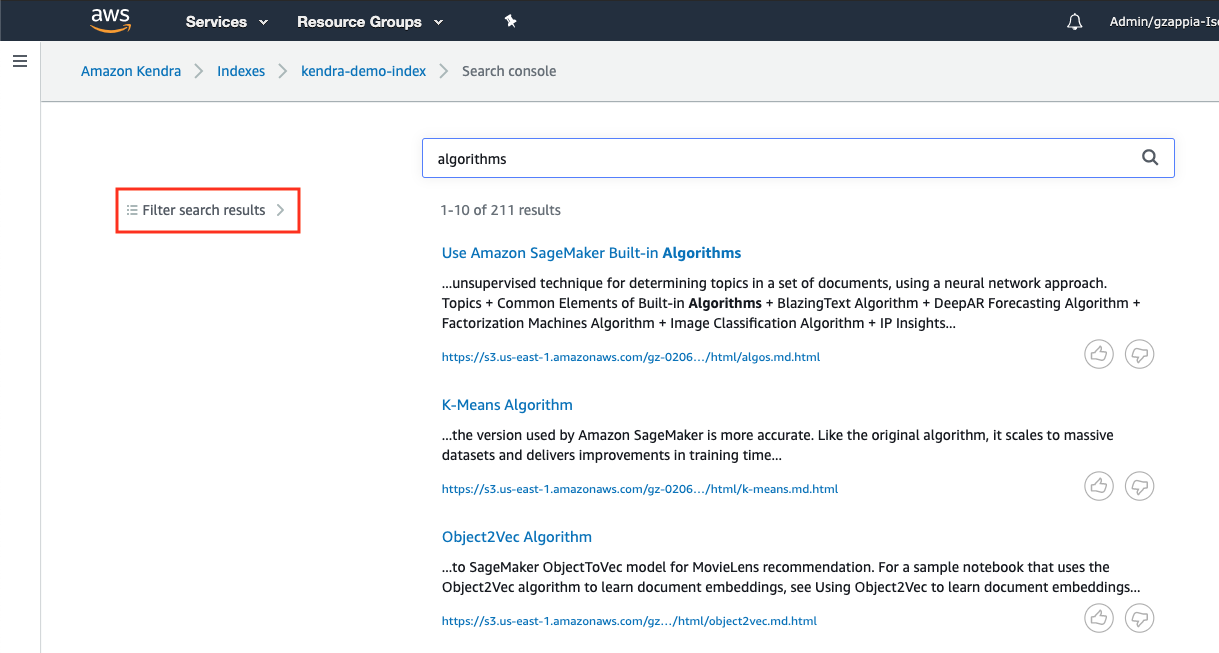The width and height of the screenshot is (1219, 653).
Task: Thumbs down the Object2Vec Algorithm result
Action: click(x=1140, y=618)
